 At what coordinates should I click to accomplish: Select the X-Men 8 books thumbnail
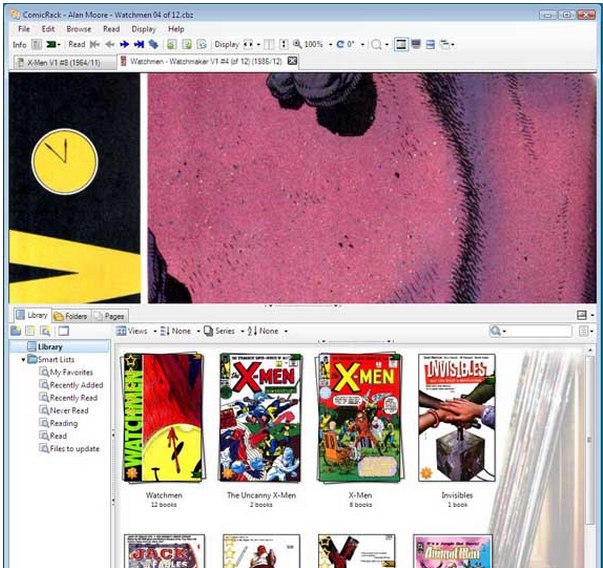click(359, 418)
